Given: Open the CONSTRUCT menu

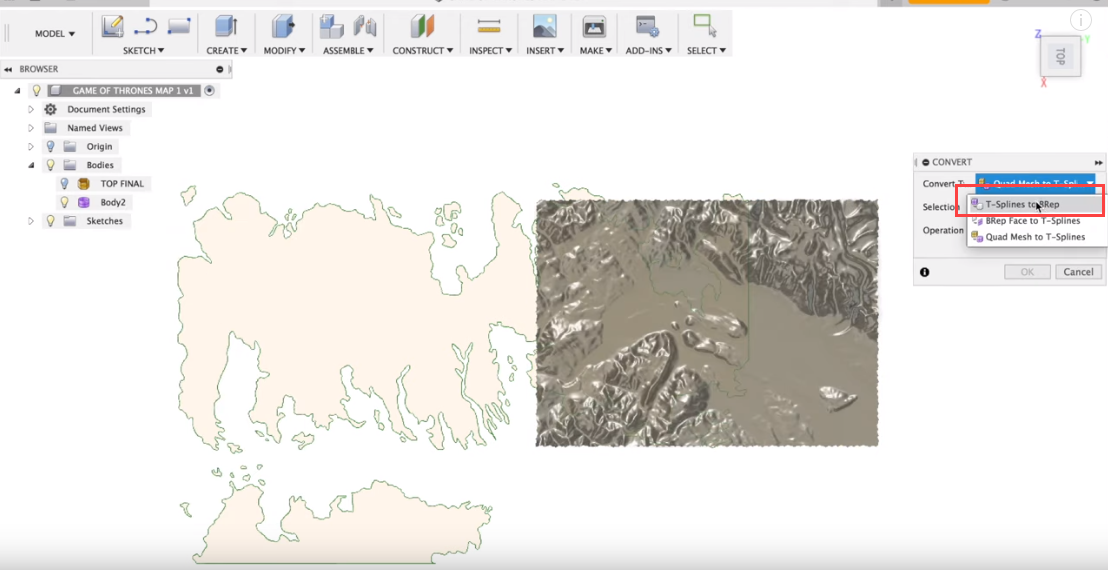Looking at the screenshot, I should [x=423, y=51].
